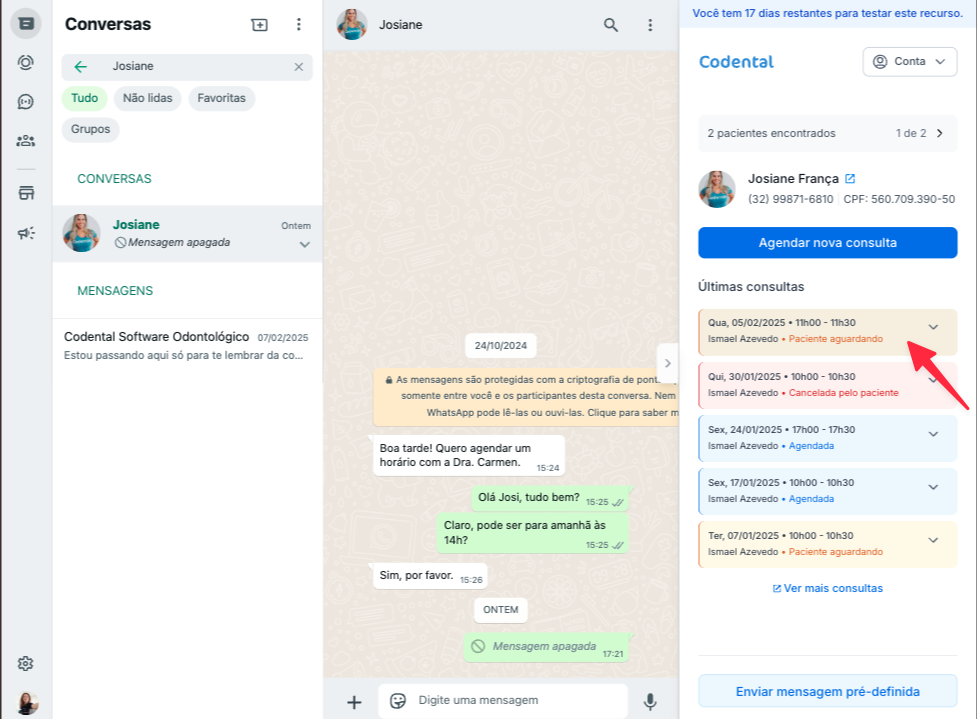The width and height of the screenshot is (977, 719).
Task: Open the chat header three-dot menu
Action: [x=650, y=25]
